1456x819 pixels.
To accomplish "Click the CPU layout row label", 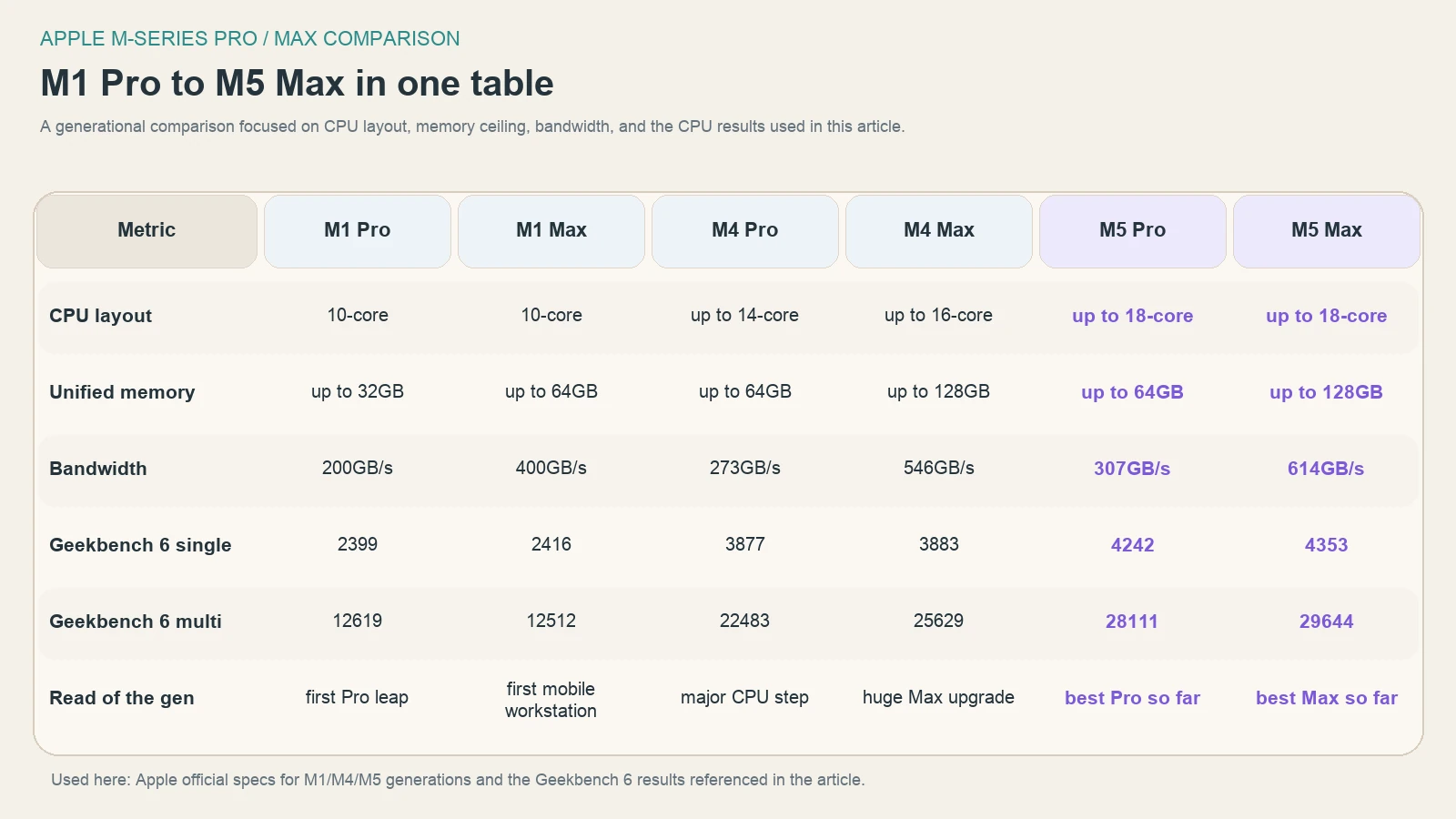I will point(100,316).
